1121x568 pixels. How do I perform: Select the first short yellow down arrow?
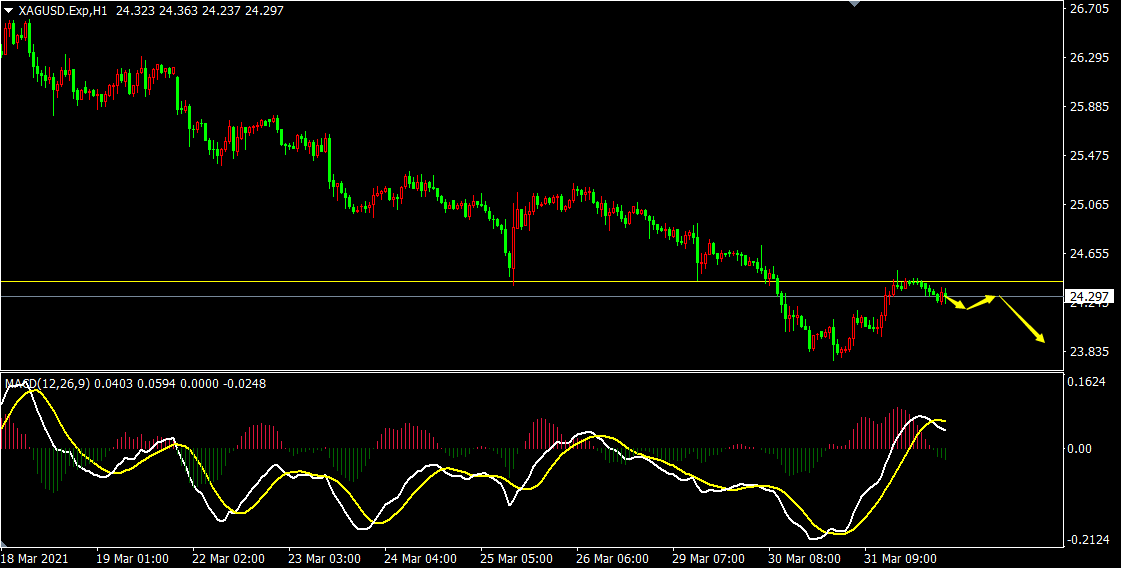click(x=956, y=303)
